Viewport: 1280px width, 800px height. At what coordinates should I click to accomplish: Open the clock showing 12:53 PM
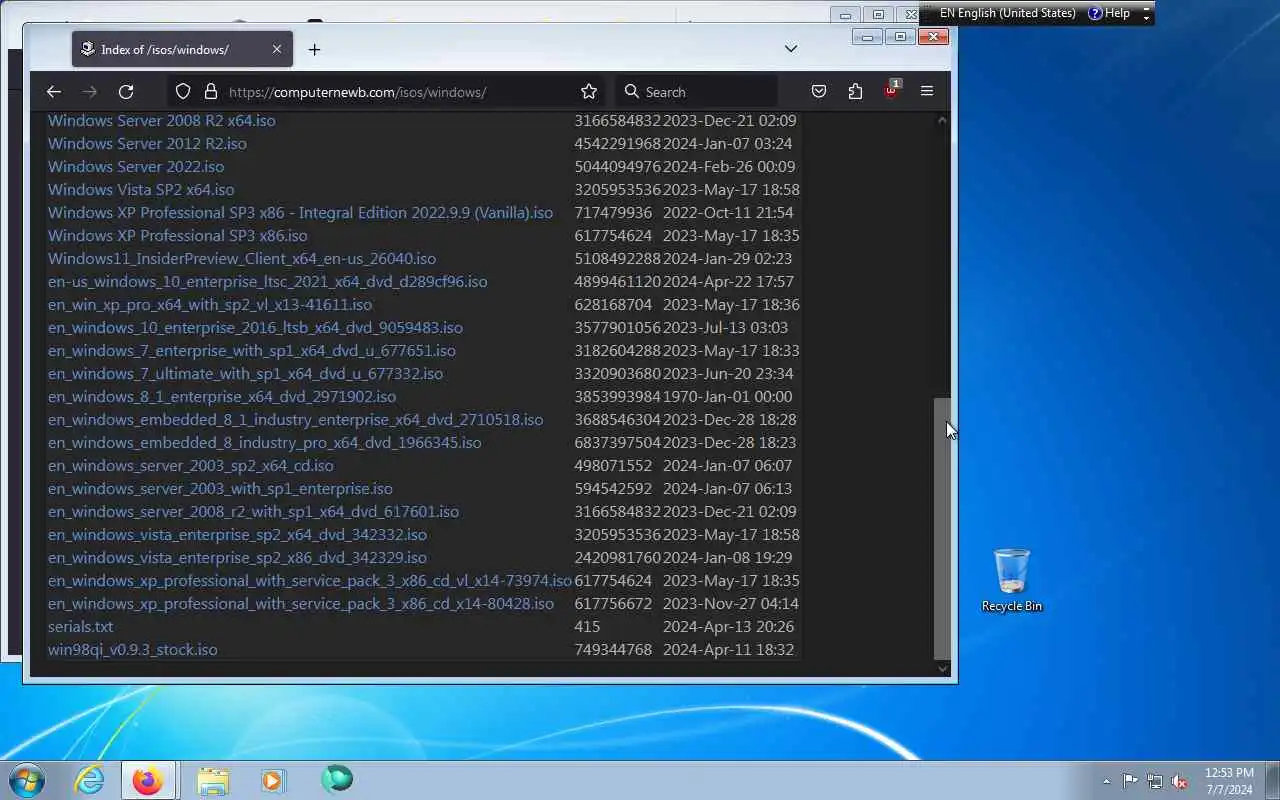point(1229,781)
